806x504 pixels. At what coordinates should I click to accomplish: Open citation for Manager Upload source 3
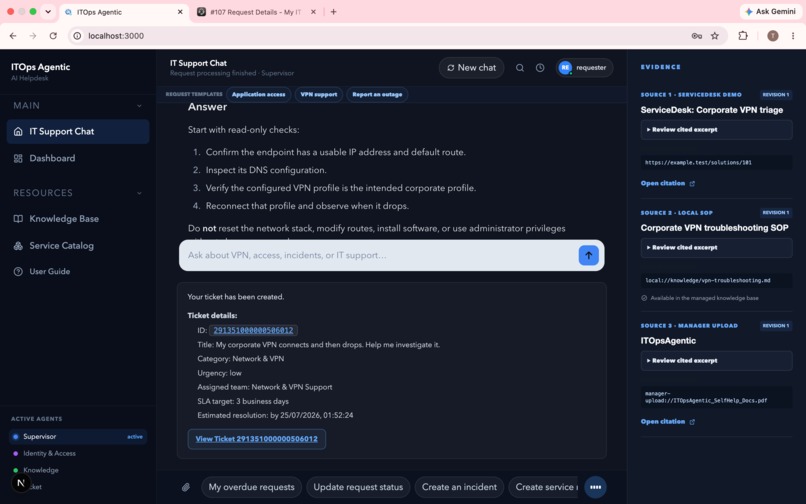pos(667,422)
